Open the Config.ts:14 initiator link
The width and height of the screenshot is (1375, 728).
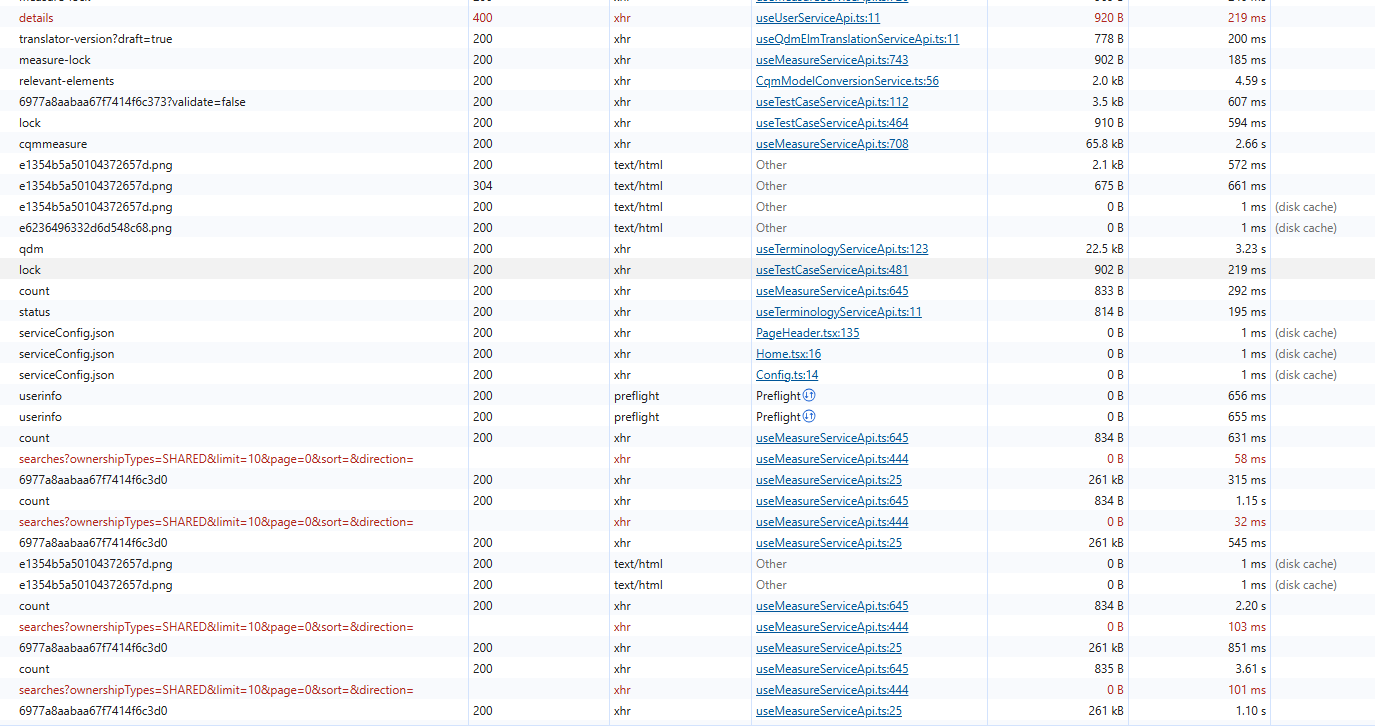(787, 375)
